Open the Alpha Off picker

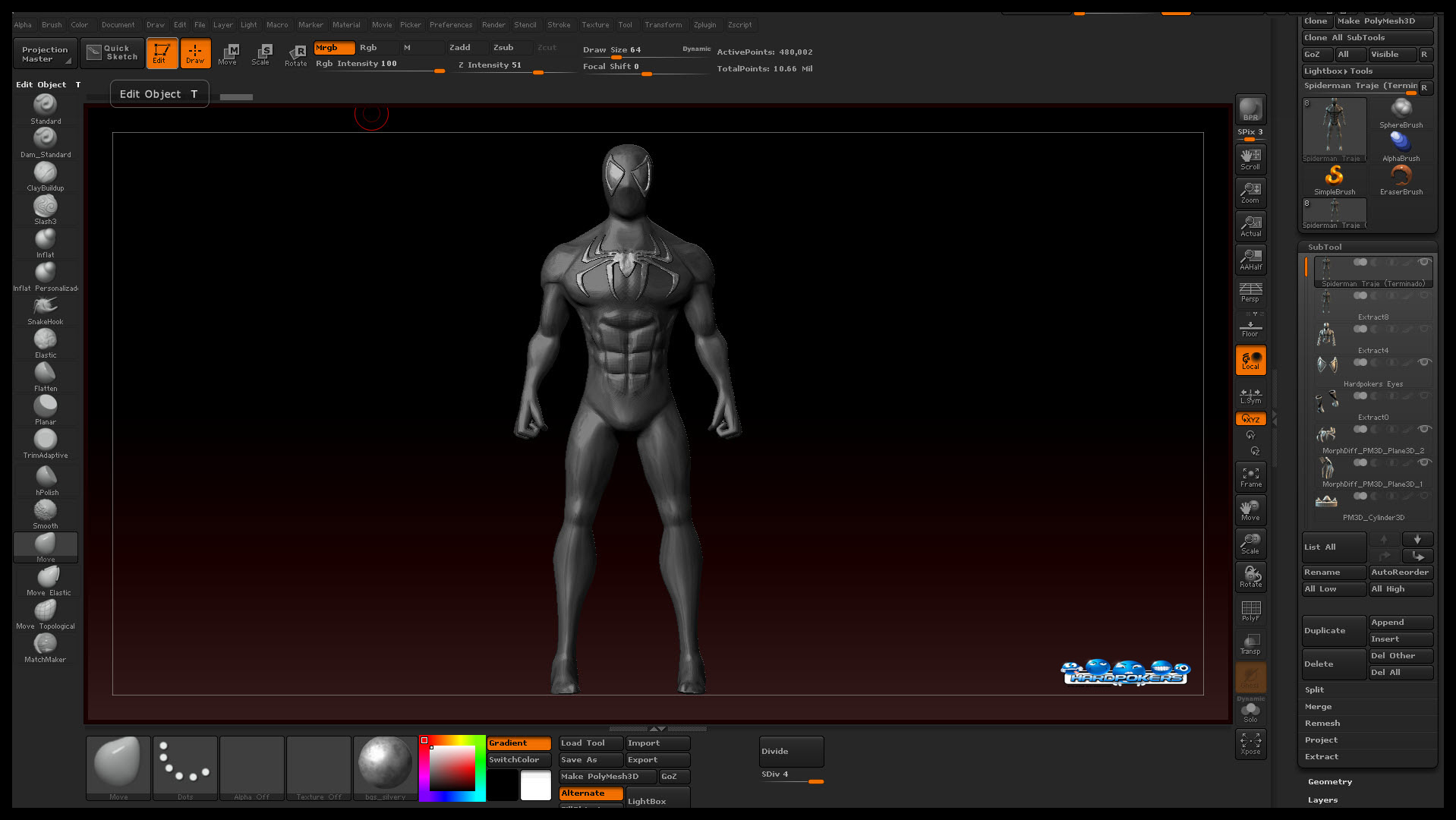tap(252, 768)
